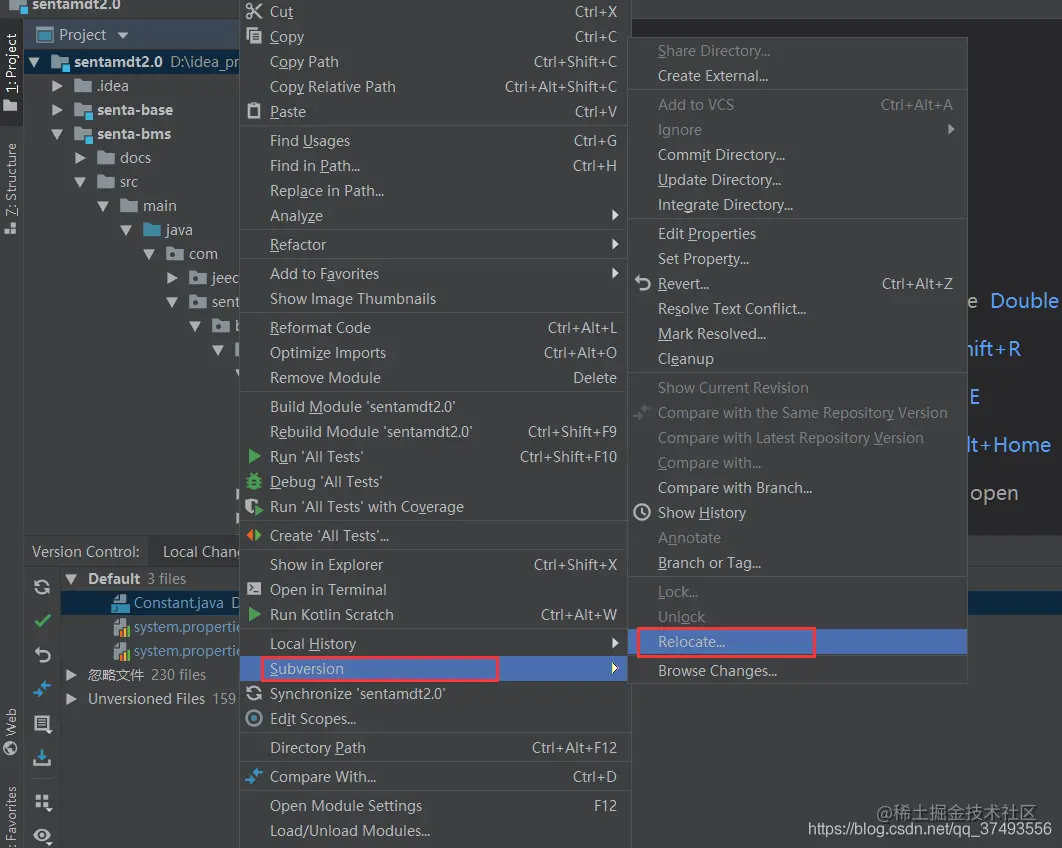Viewport: 1062px width, 848px height.
Task: Select Branch or Tag... entry
Action: click(x=797, y=562)
